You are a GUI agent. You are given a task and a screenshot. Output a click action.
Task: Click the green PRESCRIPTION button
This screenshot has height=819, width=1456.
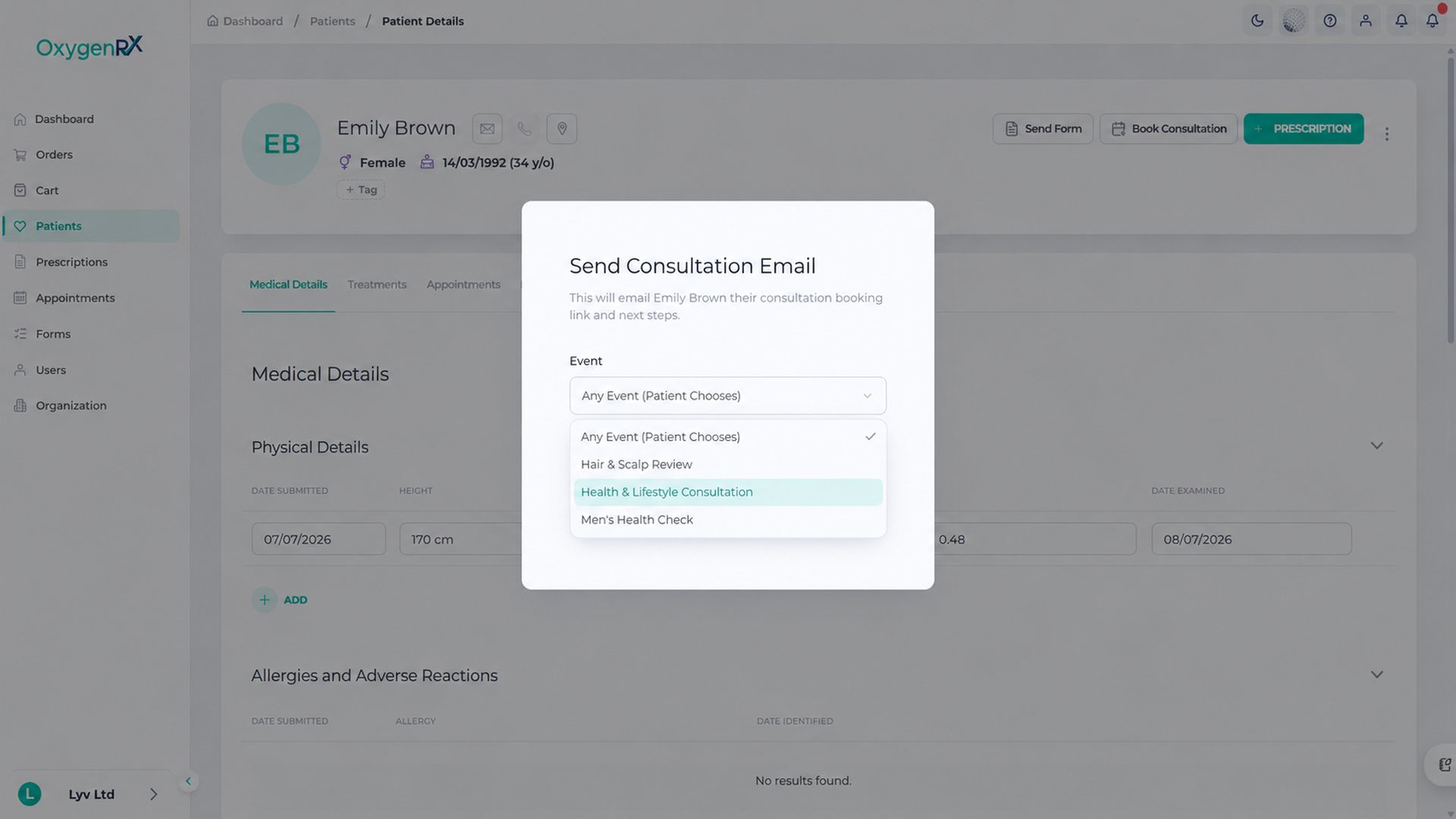coord(1304,129)
